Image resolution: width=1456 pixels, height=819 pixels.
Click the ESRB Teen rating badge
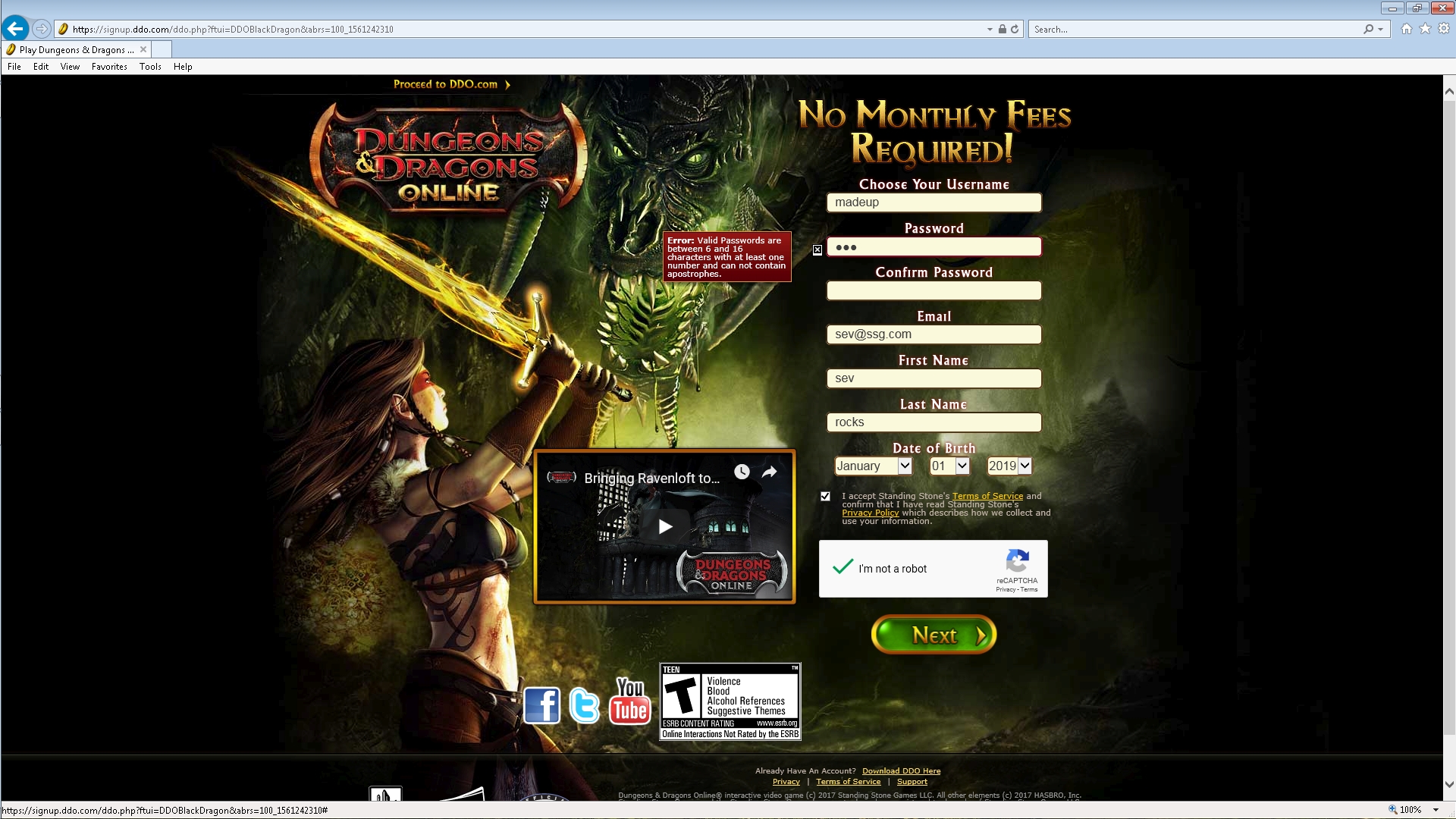pos(730,701)
